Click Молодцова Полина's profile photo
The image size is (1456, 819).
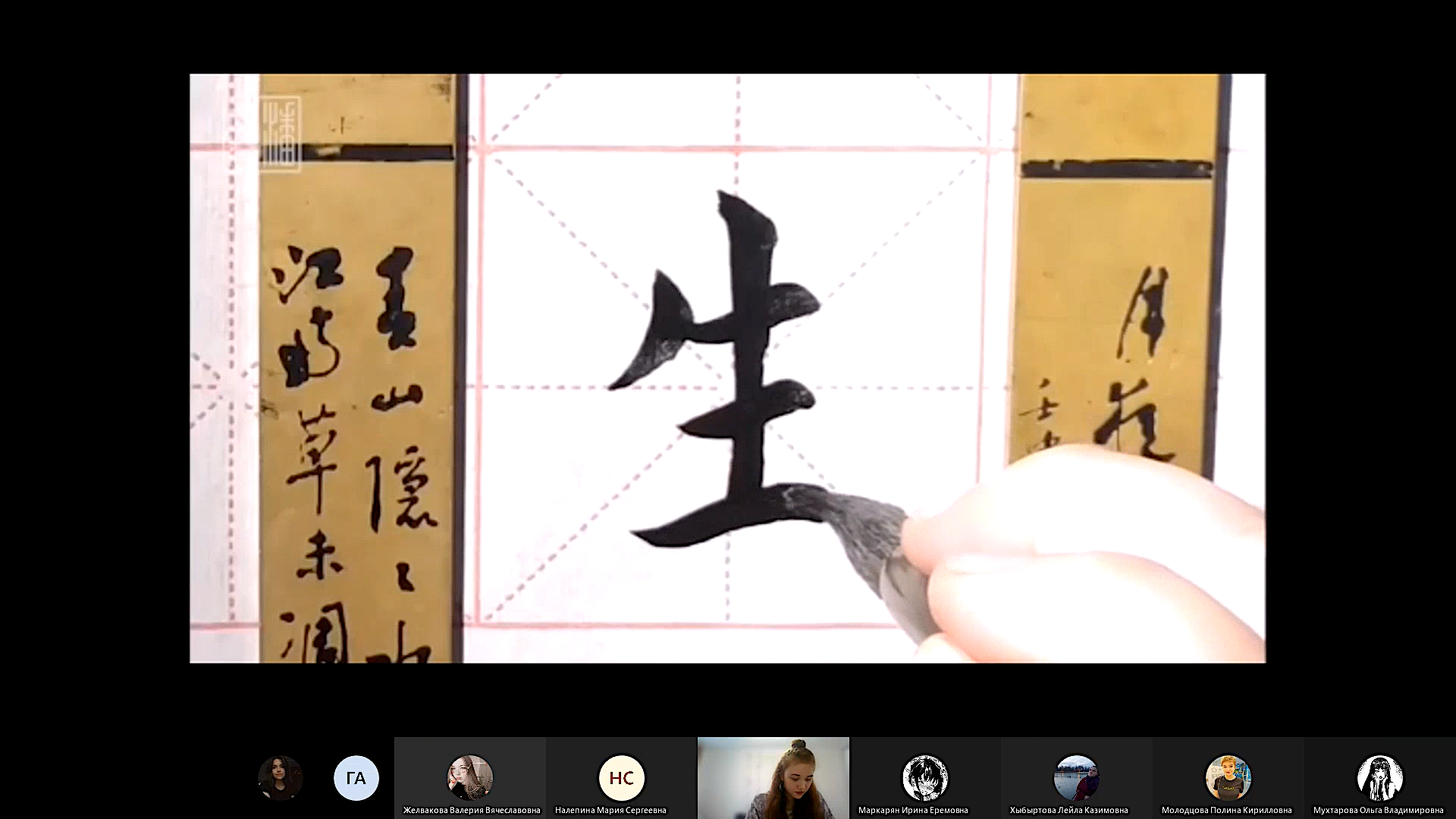point(1228,777)
